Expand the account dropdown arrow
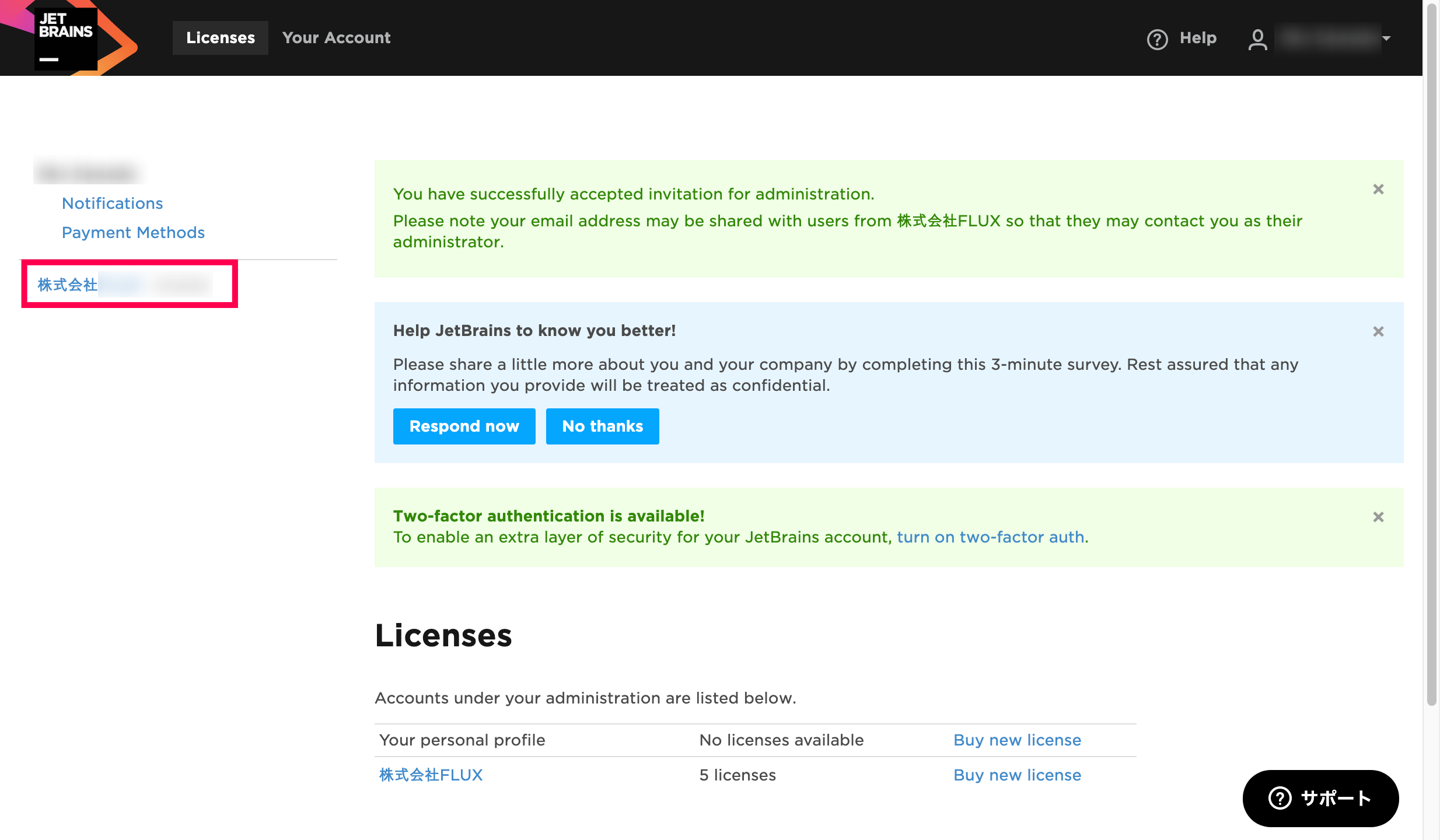Screen dimensions: 1440x840 point(1386,38)
